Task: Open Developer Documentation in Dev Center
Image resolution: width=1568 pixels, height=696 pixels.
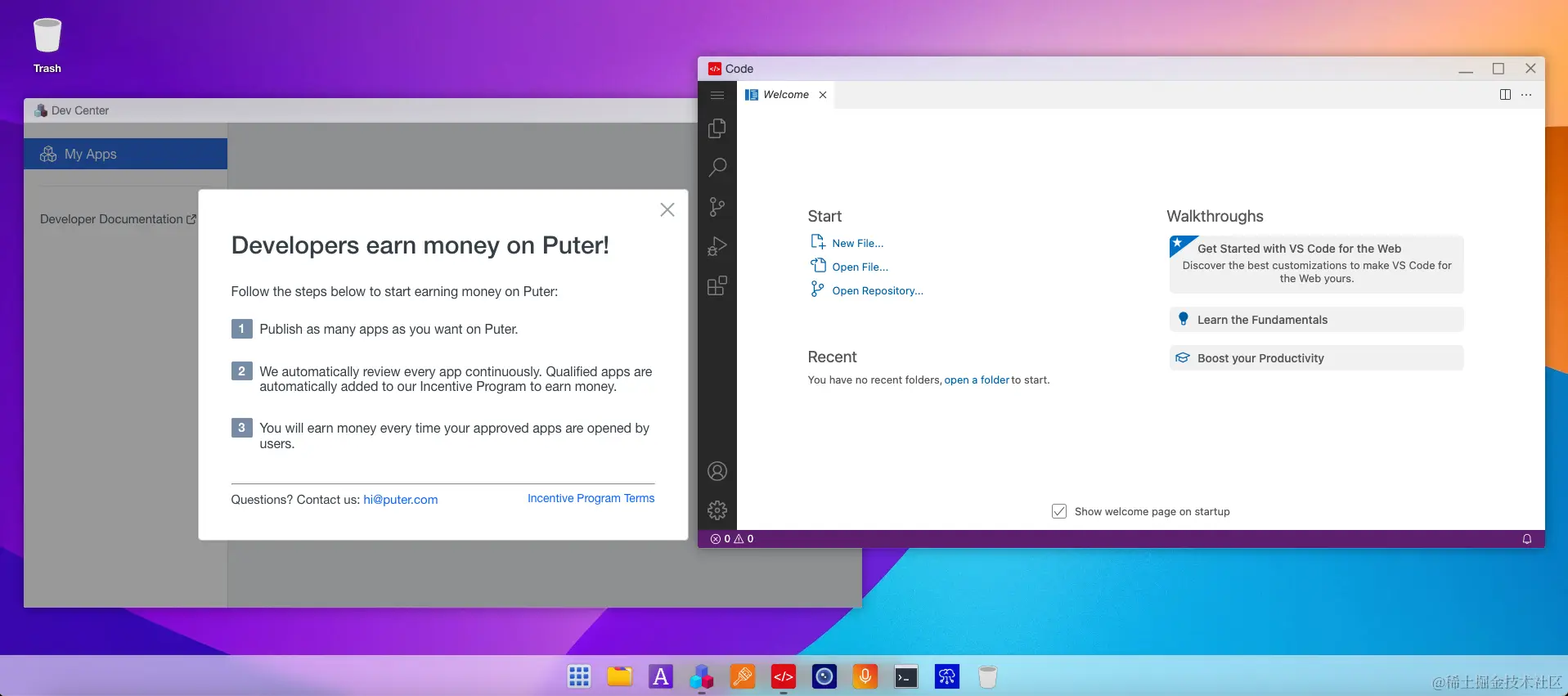Action: [118, 219]
